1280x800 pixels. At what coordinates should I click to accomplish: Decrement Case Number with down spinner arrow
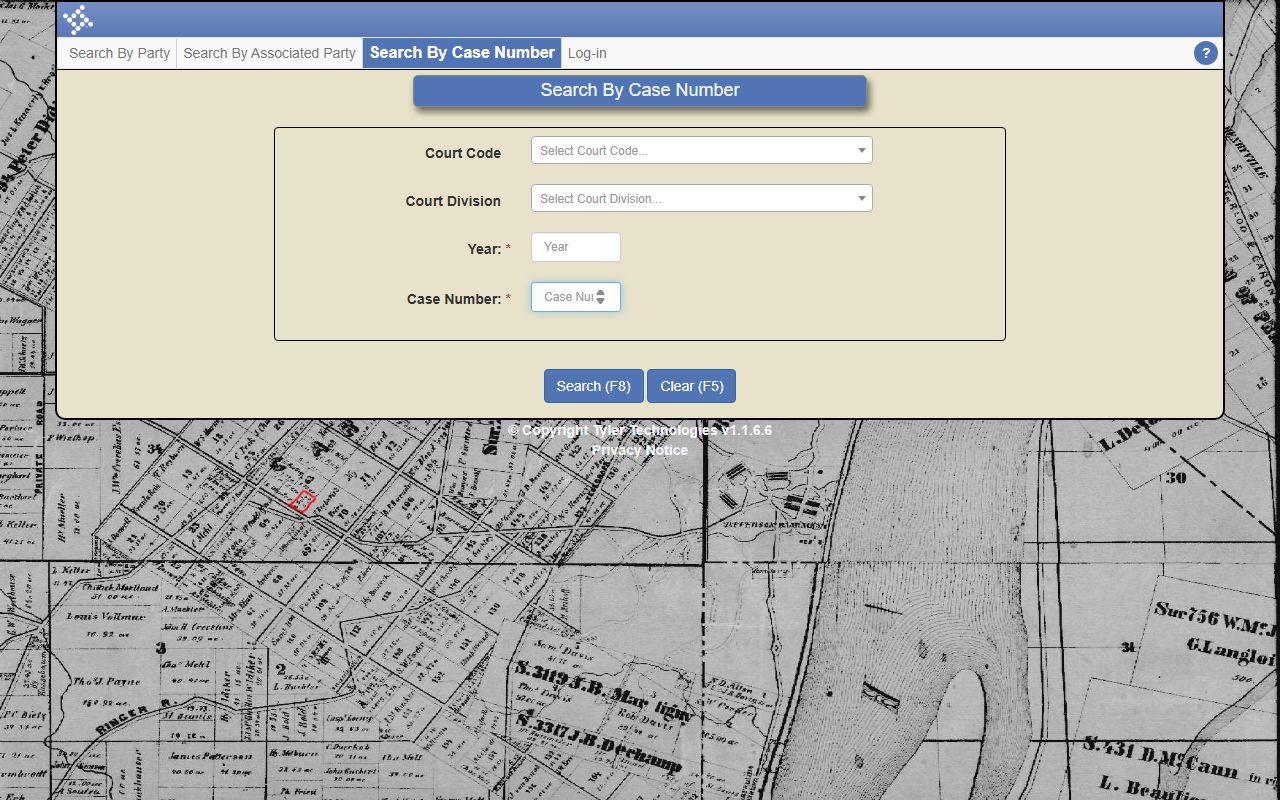click(601, 301)
